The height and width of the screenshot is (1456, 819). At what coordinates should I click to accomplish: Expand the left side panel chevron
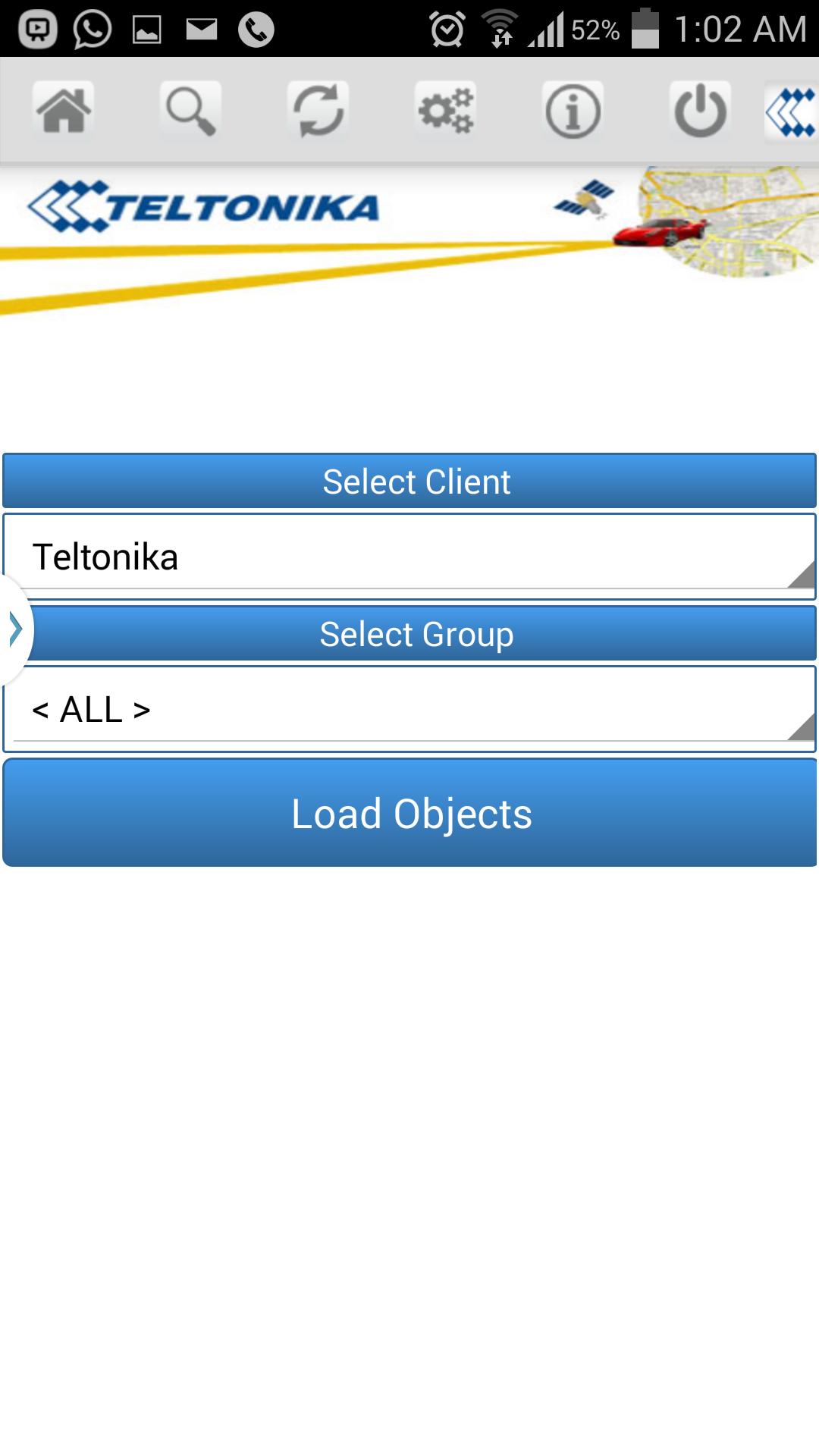(x=15, y=628)
